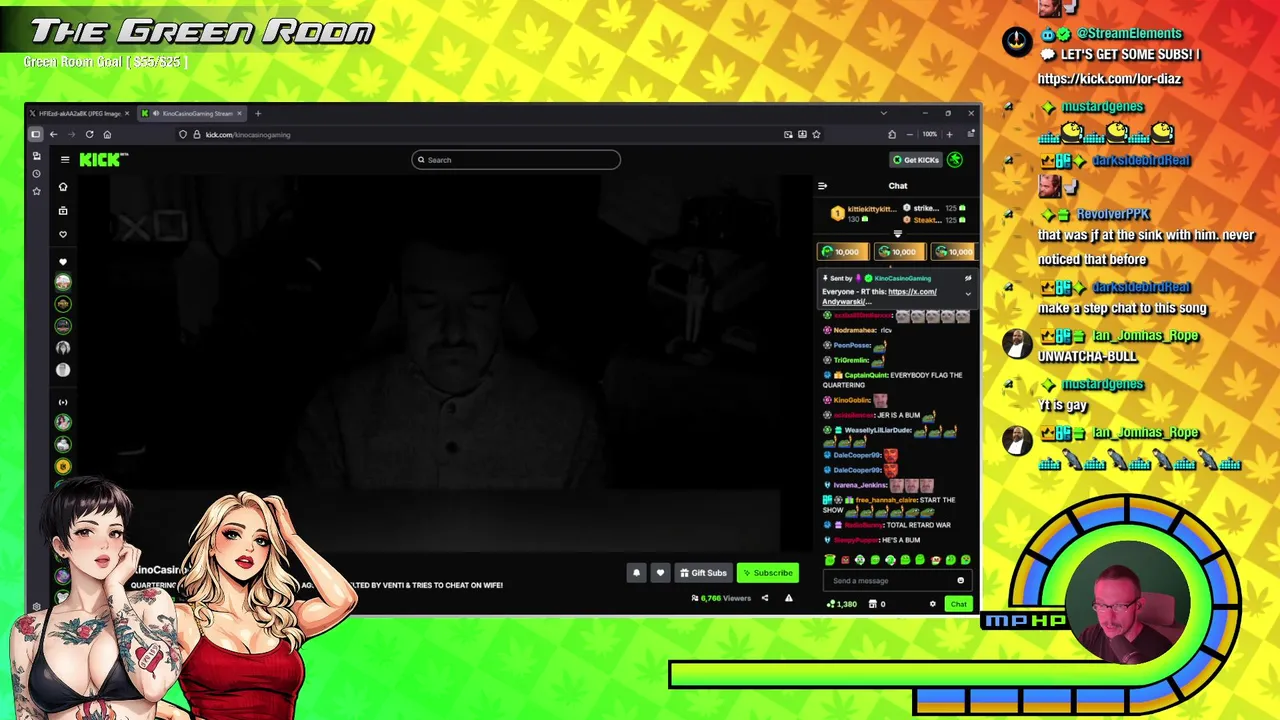Toggle the browser sidebar panel icon

point(35,134)
